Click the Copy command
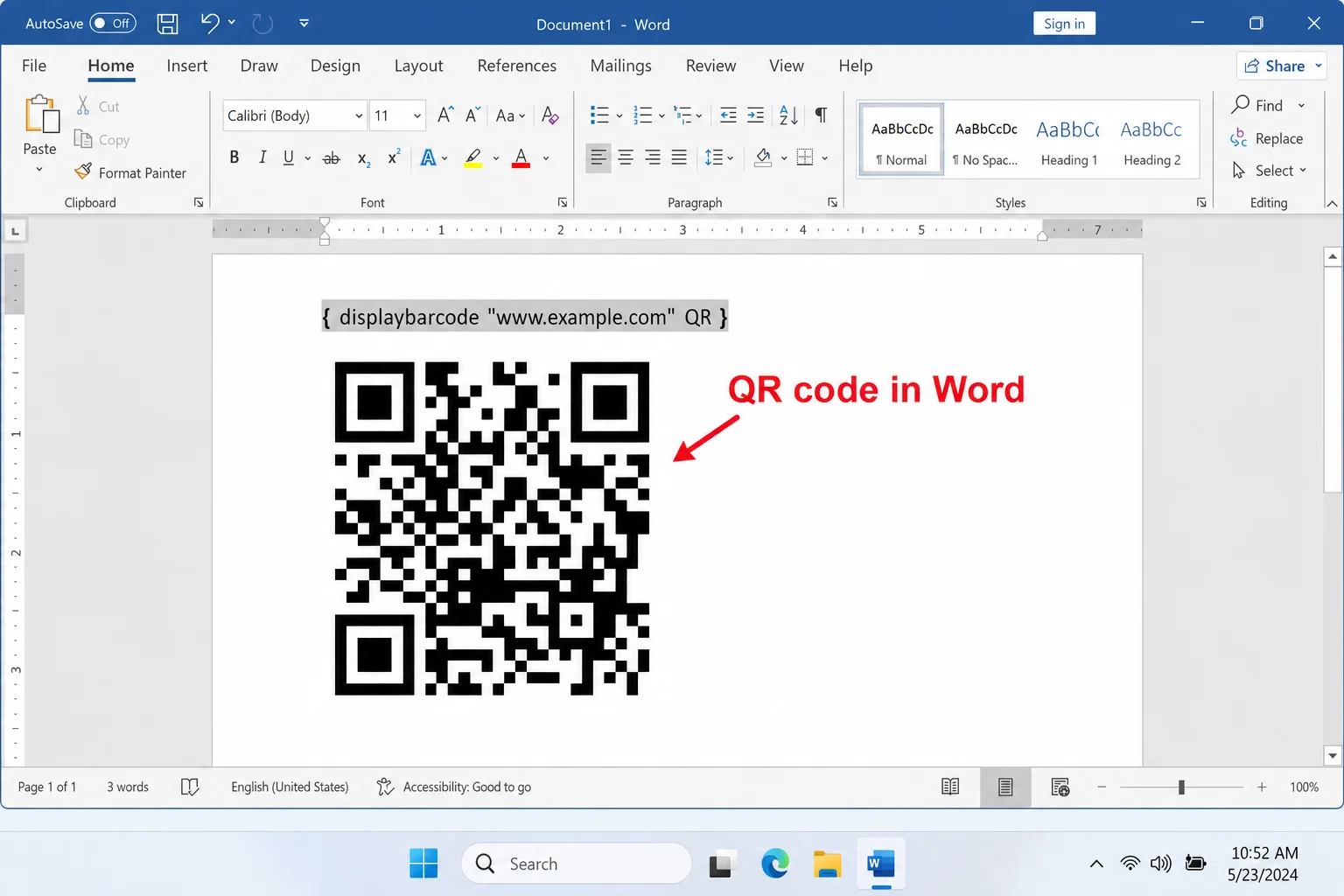This screenshot has width=1344, height=896. click(102, 139)
